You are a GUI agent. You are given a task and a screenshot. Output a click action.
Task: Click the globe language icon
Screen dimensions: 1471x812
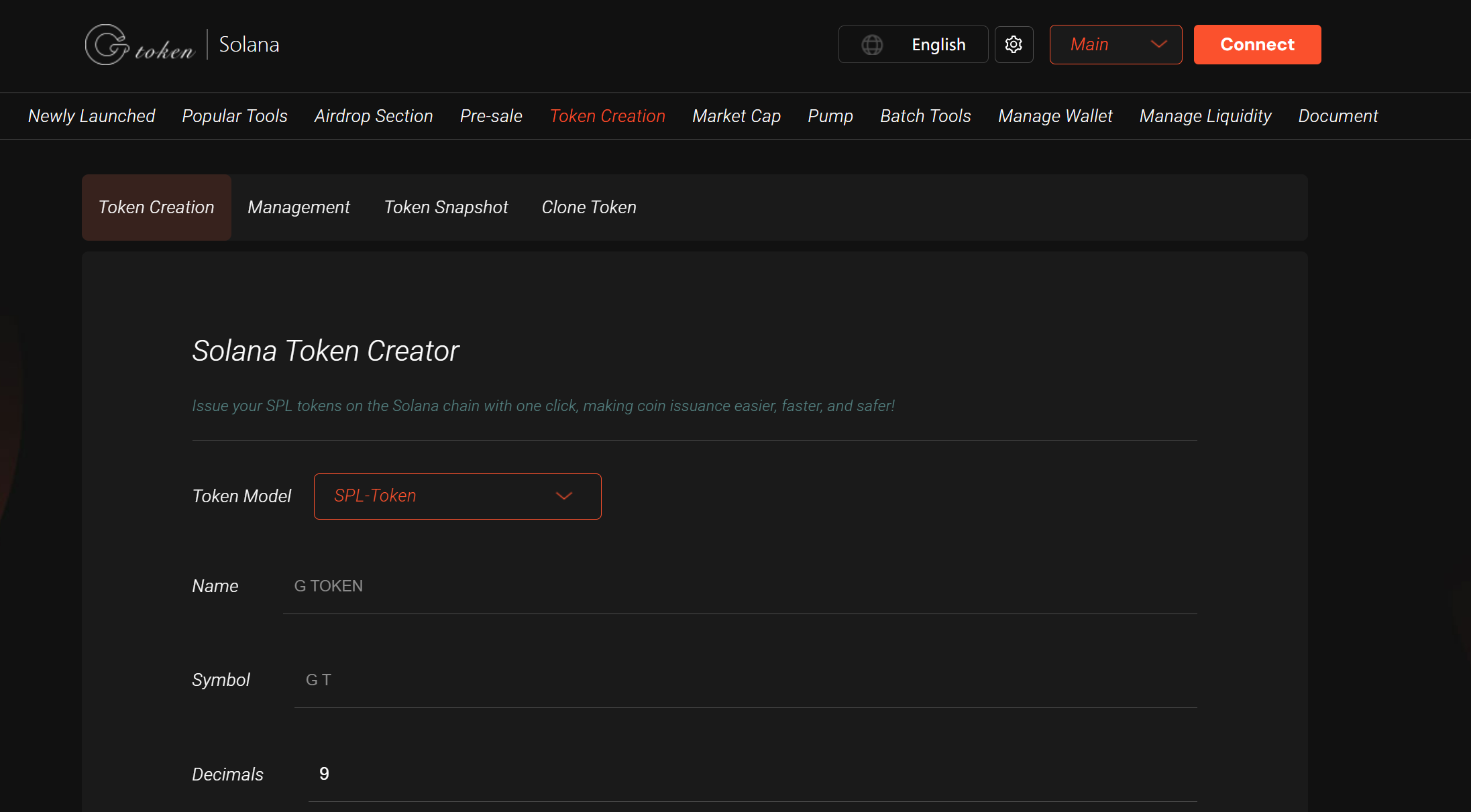click(x=872, y=44)
